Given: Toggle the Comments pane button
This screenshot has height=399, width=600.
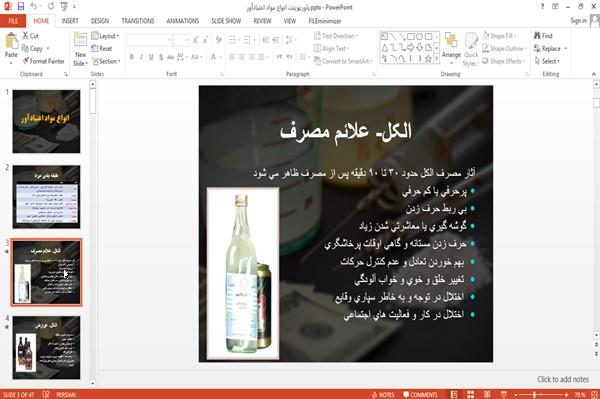Looking at the screenshot, I should coord(420,395).
